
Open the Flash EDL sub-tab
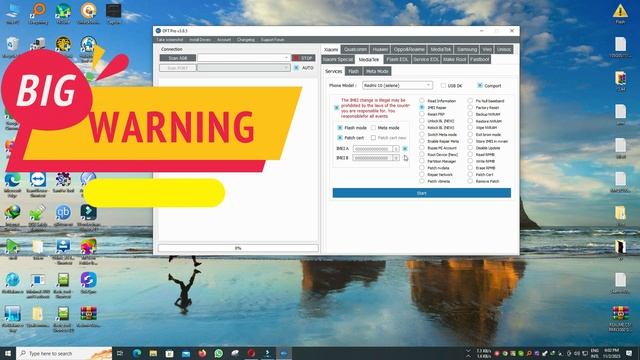click(397, 60)
